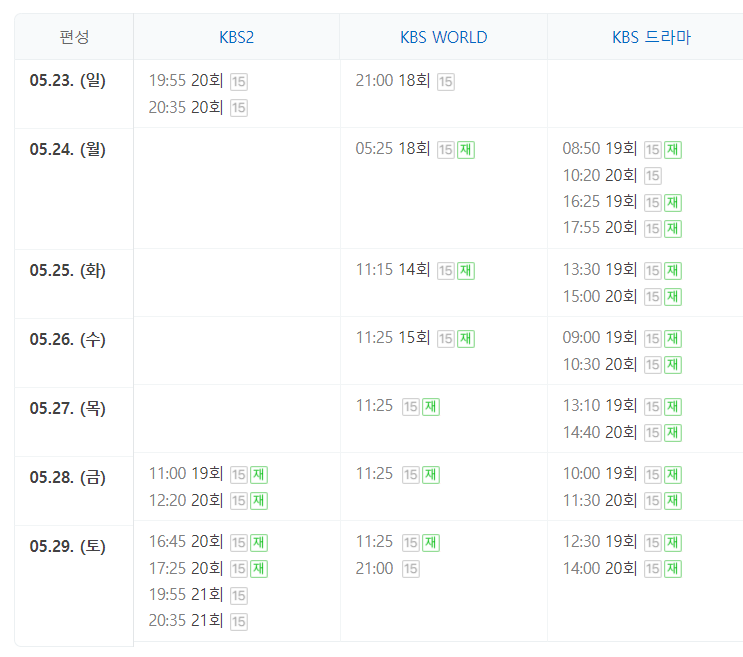This screenshot has height=657, width=743.
Task: Select the 05.27. (목) date row label
Action: pyautogui.click(x=68, y=408)
